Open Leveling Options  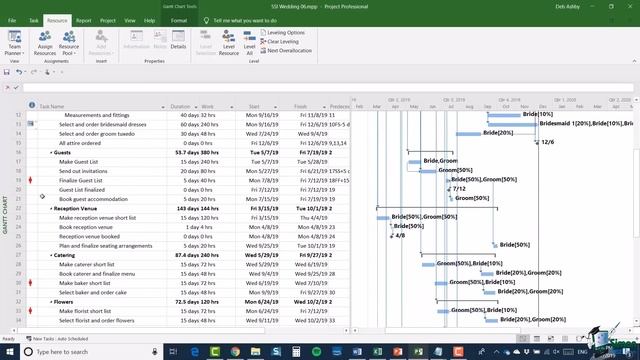[x=282, y=33]
